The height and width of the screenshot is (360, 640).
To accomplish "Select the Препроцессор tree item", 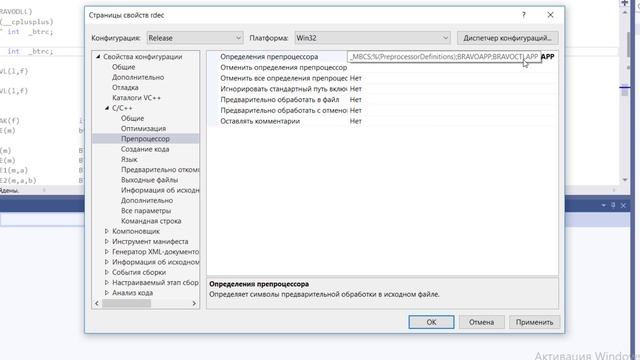I will [x=145, y=139].
